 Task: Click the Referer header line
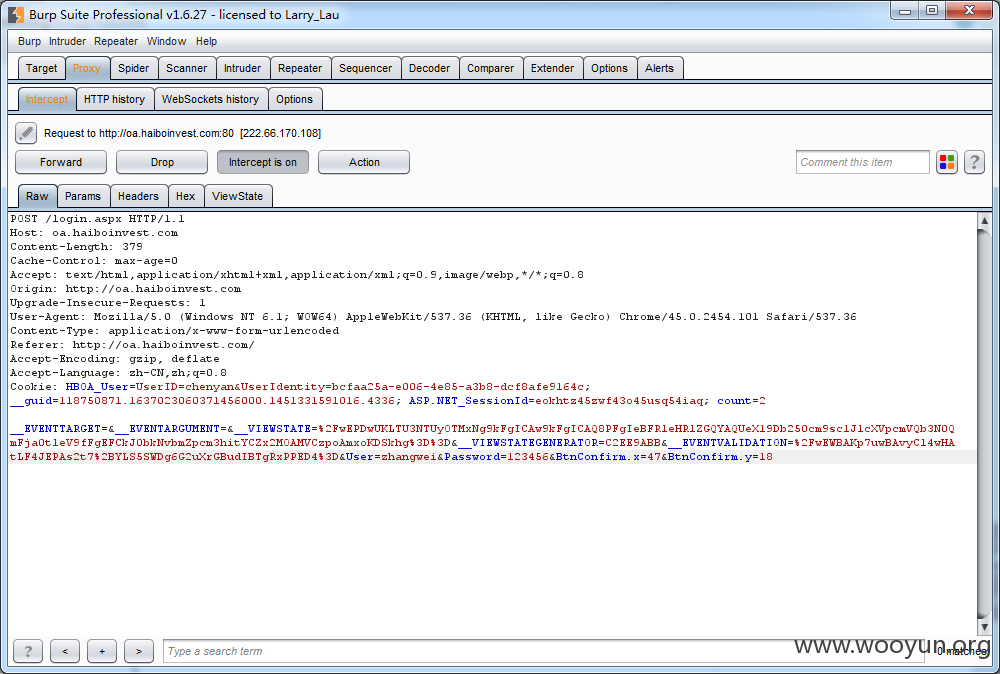coord(133,345)
